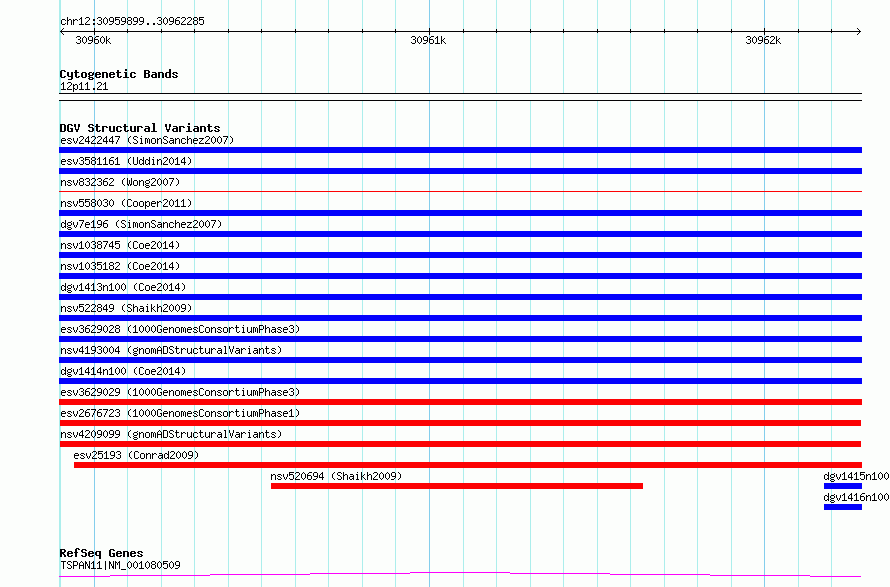Click the right arrow of the ruler

pos(858,32)
